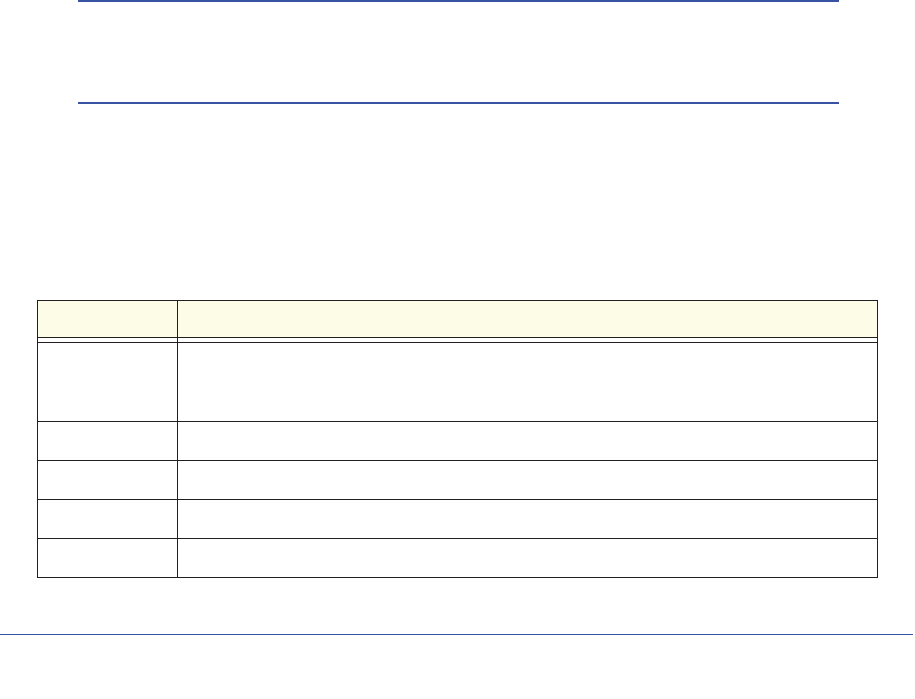Click fourth body row right cell

coord(527,519)
